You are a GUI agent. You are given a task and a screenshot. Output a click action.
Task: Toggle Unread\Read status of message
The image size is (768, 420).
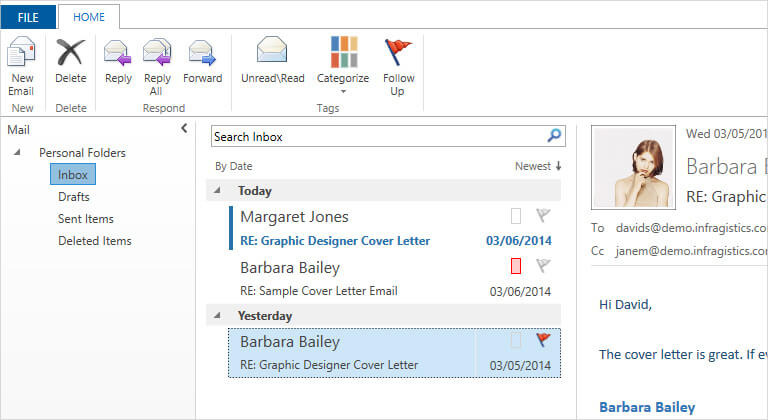click(272, 54)
